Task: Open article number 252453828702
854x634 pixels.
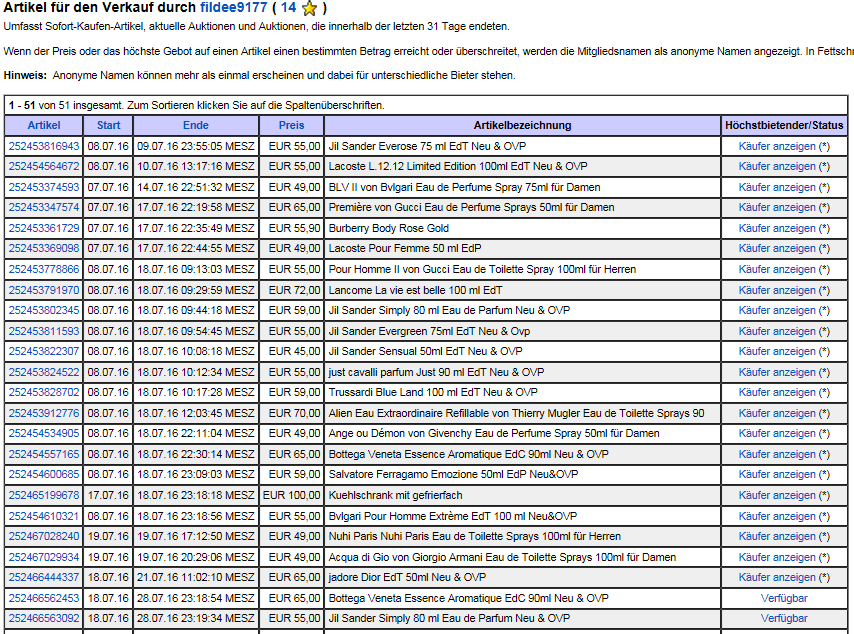Action: [44, 392]
